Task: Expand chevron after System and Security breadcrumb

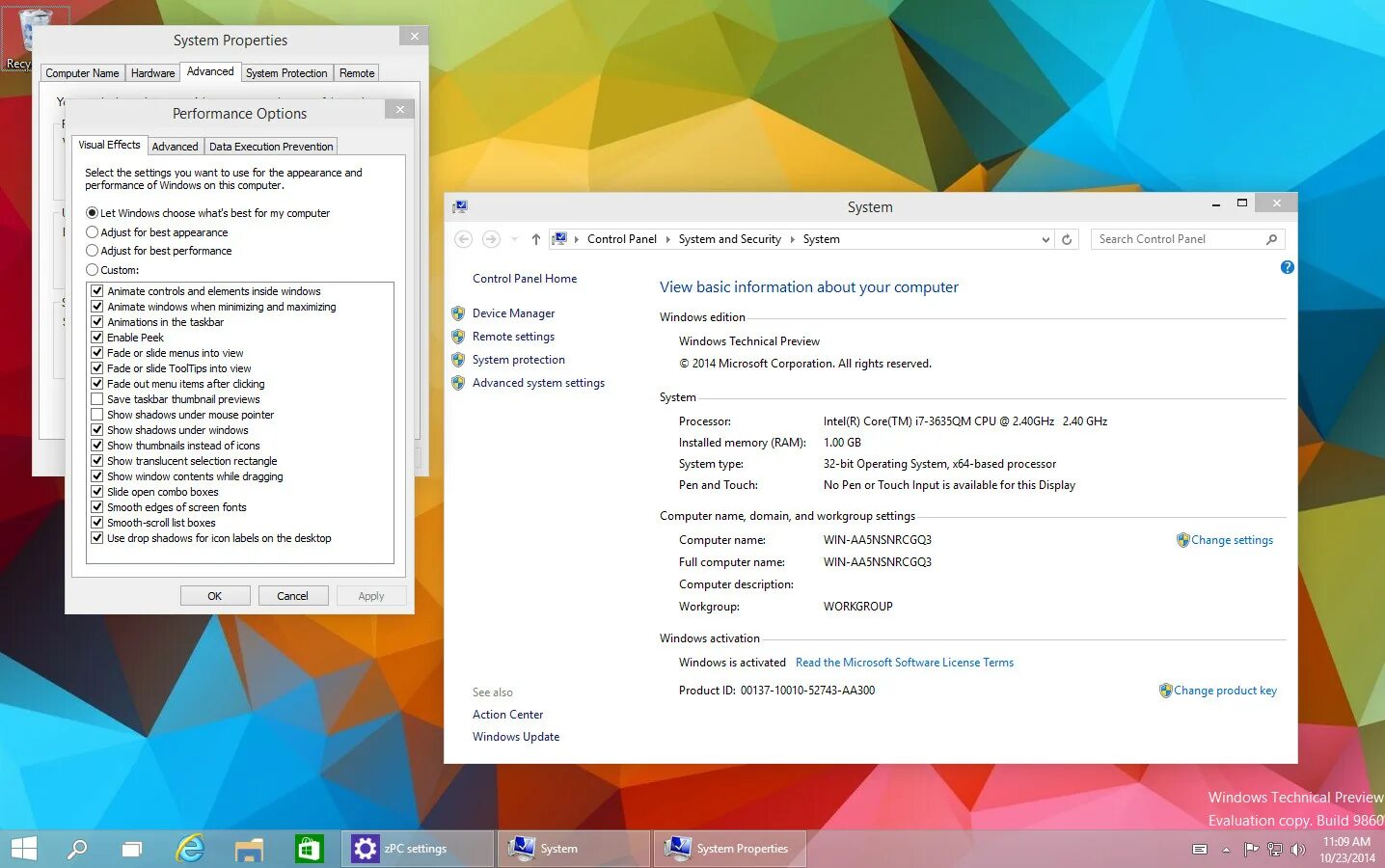Action: coord(792,239)
